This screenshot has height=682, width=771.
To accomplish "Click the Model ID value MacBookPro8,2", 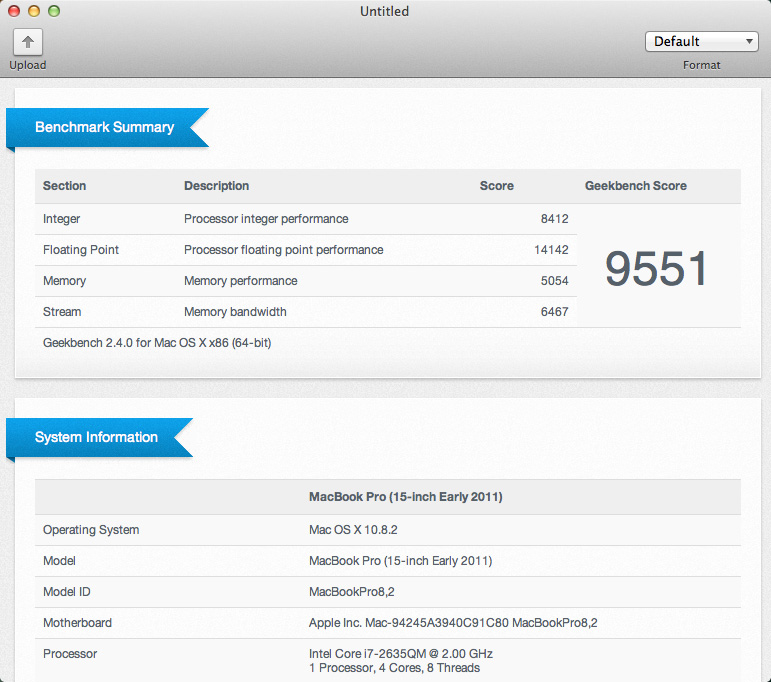I will (351, 592).
